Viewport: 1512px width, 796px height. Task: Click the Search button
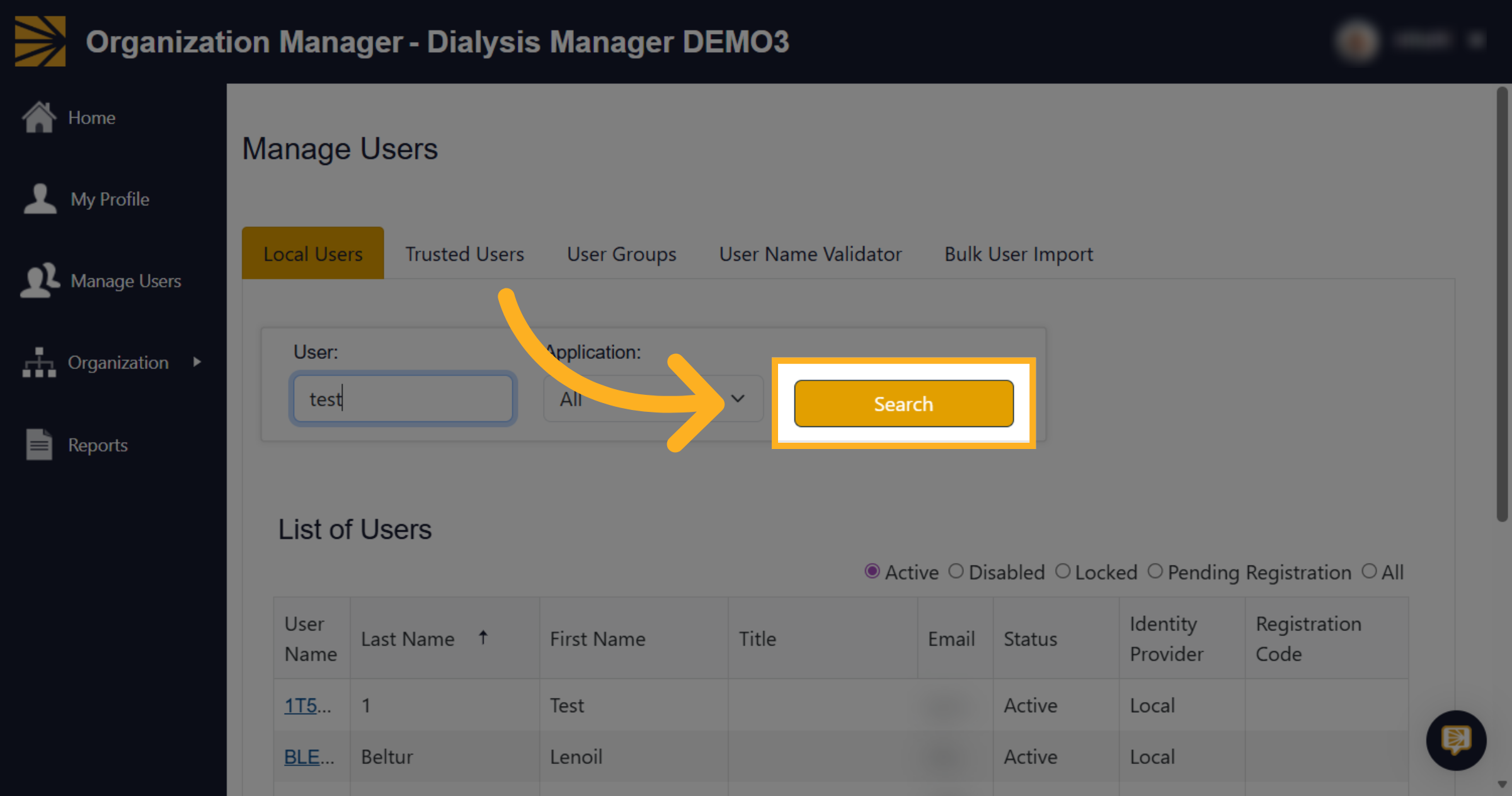903,404
